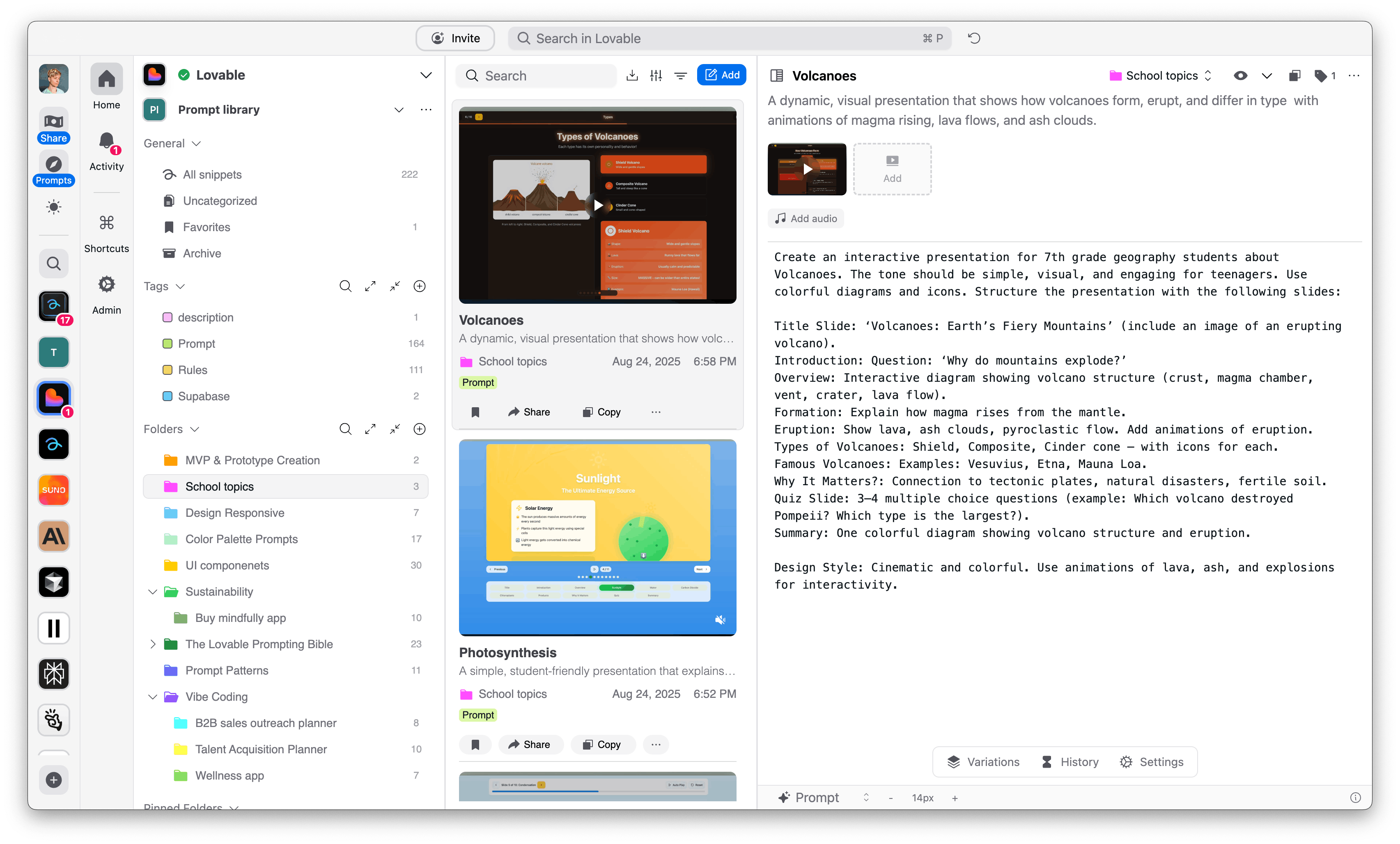Click the add tag plus icon

coord(419,286)
